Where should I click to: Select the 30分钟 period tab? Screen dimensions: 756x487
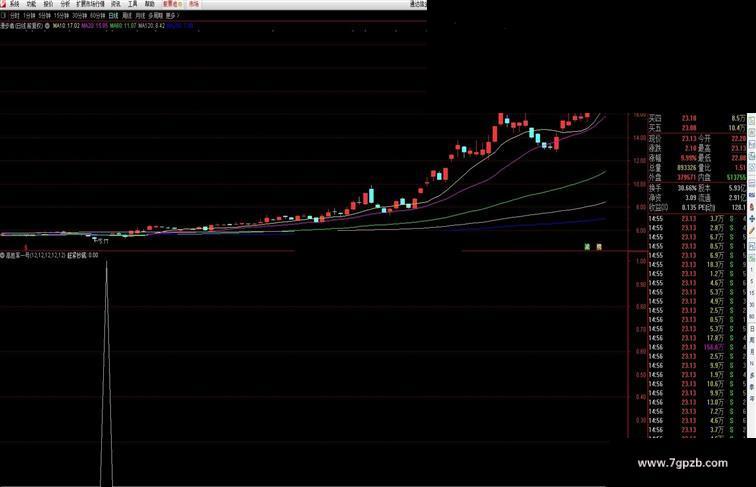click(80, 16)
